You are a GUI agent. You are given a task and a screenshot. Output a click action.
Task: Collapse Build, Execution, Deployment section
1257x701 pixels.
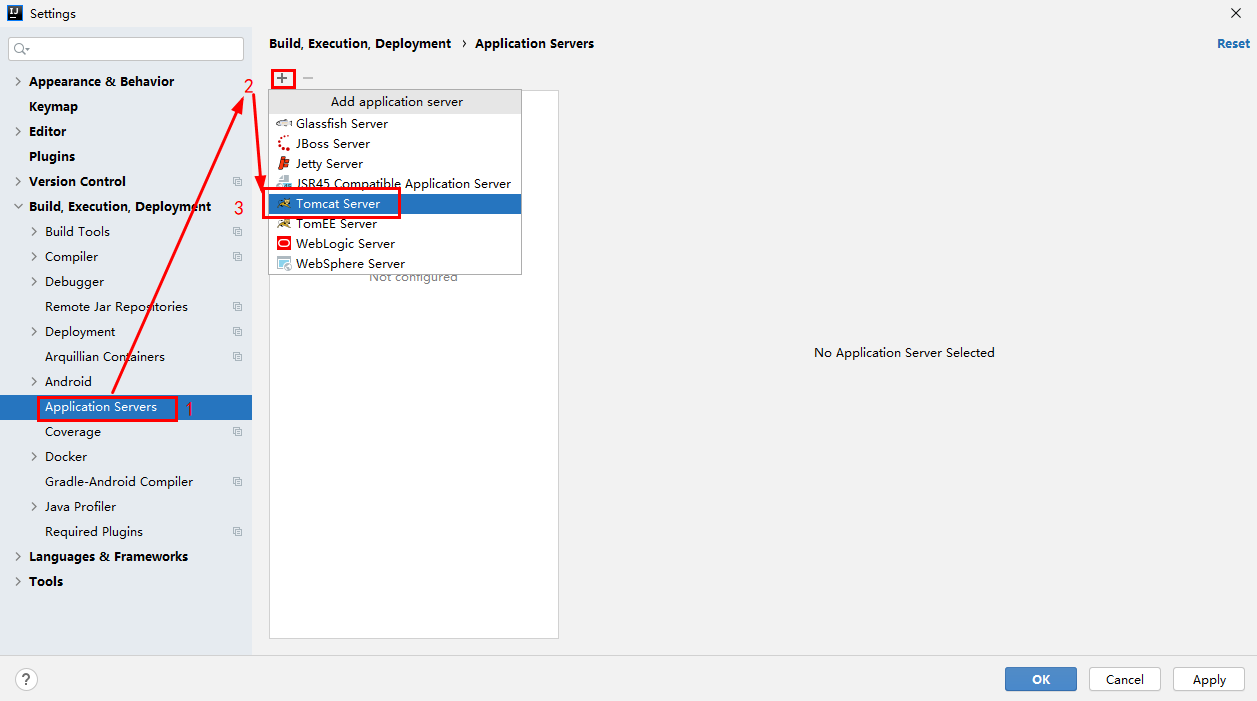tap(18, 207)
